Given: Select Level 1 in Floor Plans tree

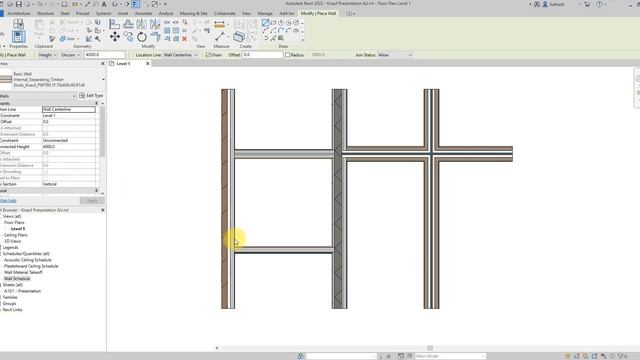Looking at the screenshot, I should click(18, 229).
